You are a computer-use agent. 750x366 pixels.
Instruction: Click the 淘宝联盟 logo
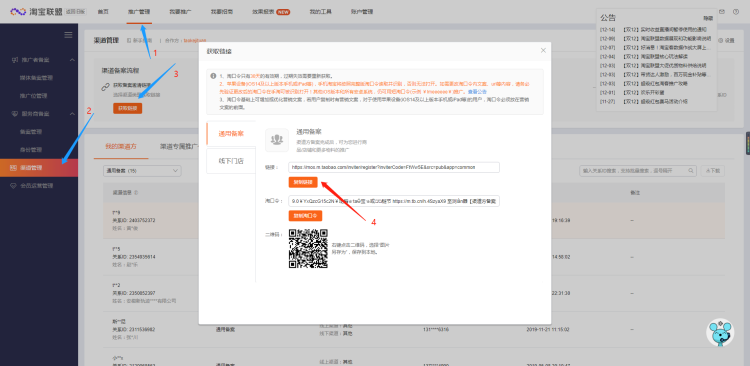(x=36, y=11)
